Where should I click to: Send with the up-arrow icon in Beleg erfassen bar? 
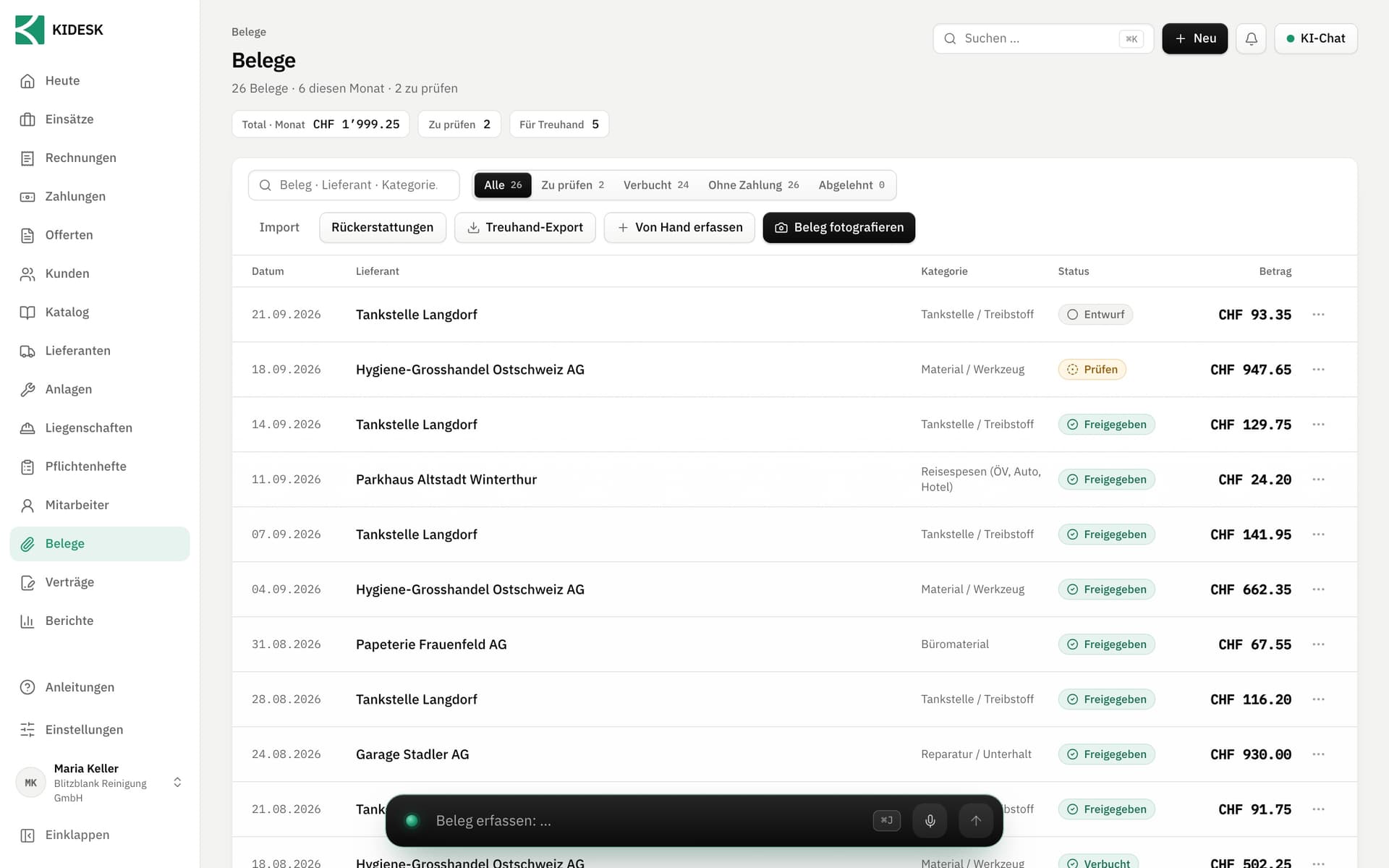click(975, 820)
